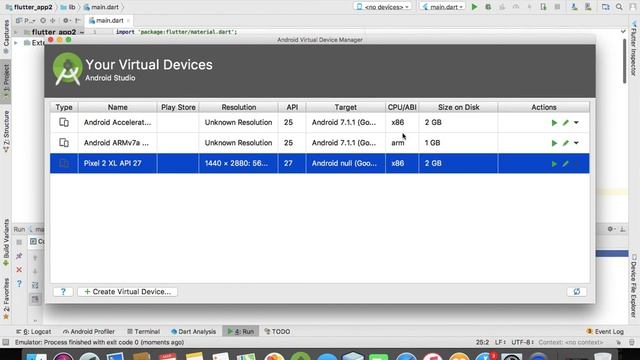Open the Favorites side panel
The width and height of the screenshot is (640, 360).
coord(6,299)
